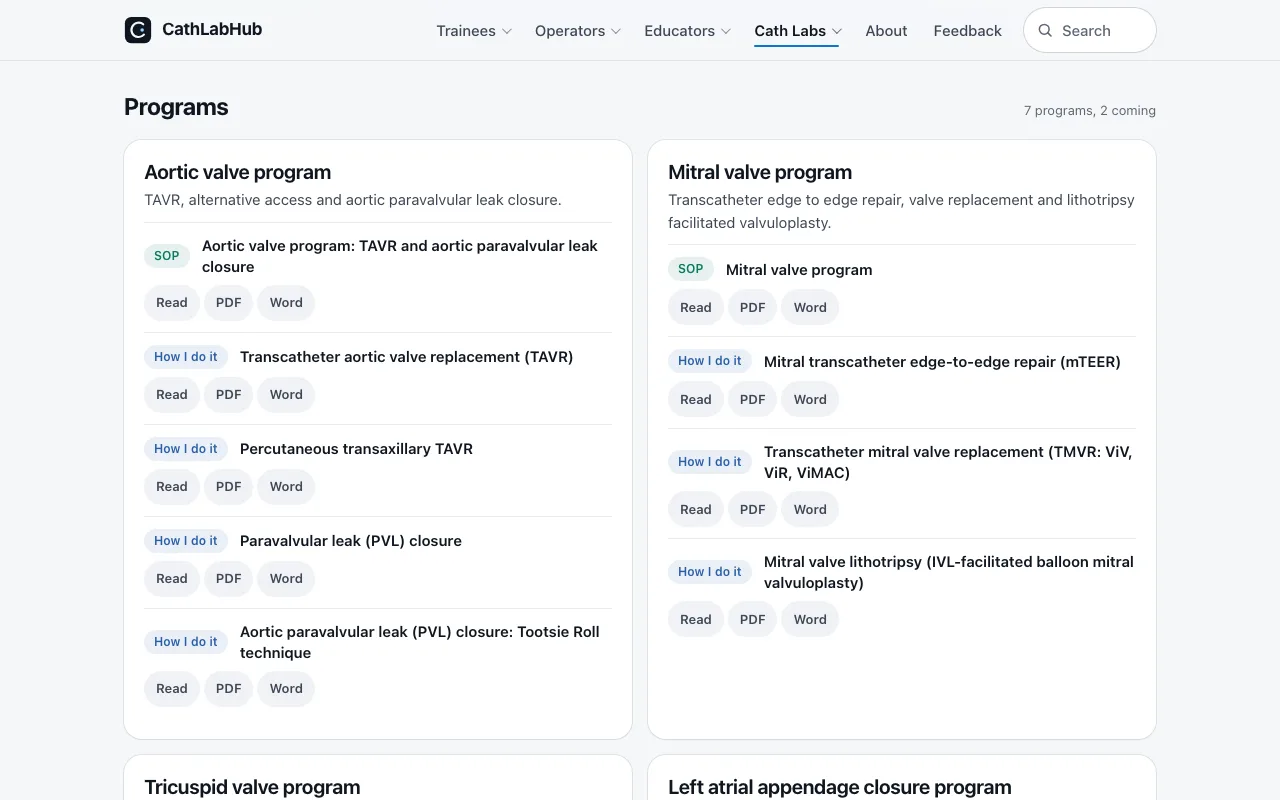This screenshot has width=1280, height=800.
Task: Go to the About page
Action: click(x=886, y=31)
